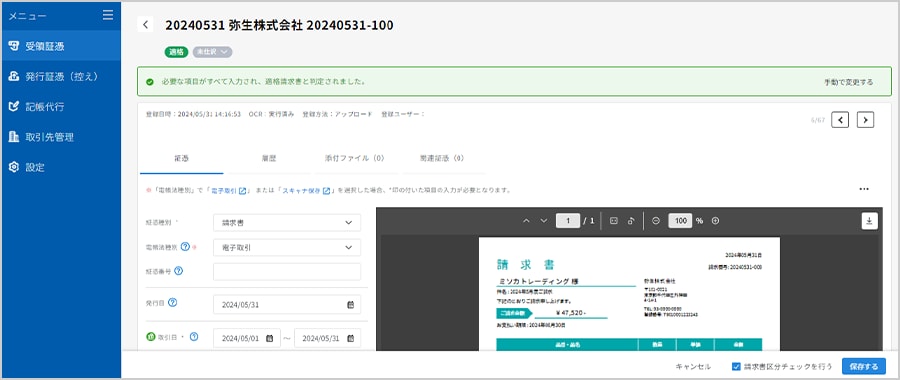
Task: Click the green badge icon beside 取引日
Action: (x=150, y=336)
